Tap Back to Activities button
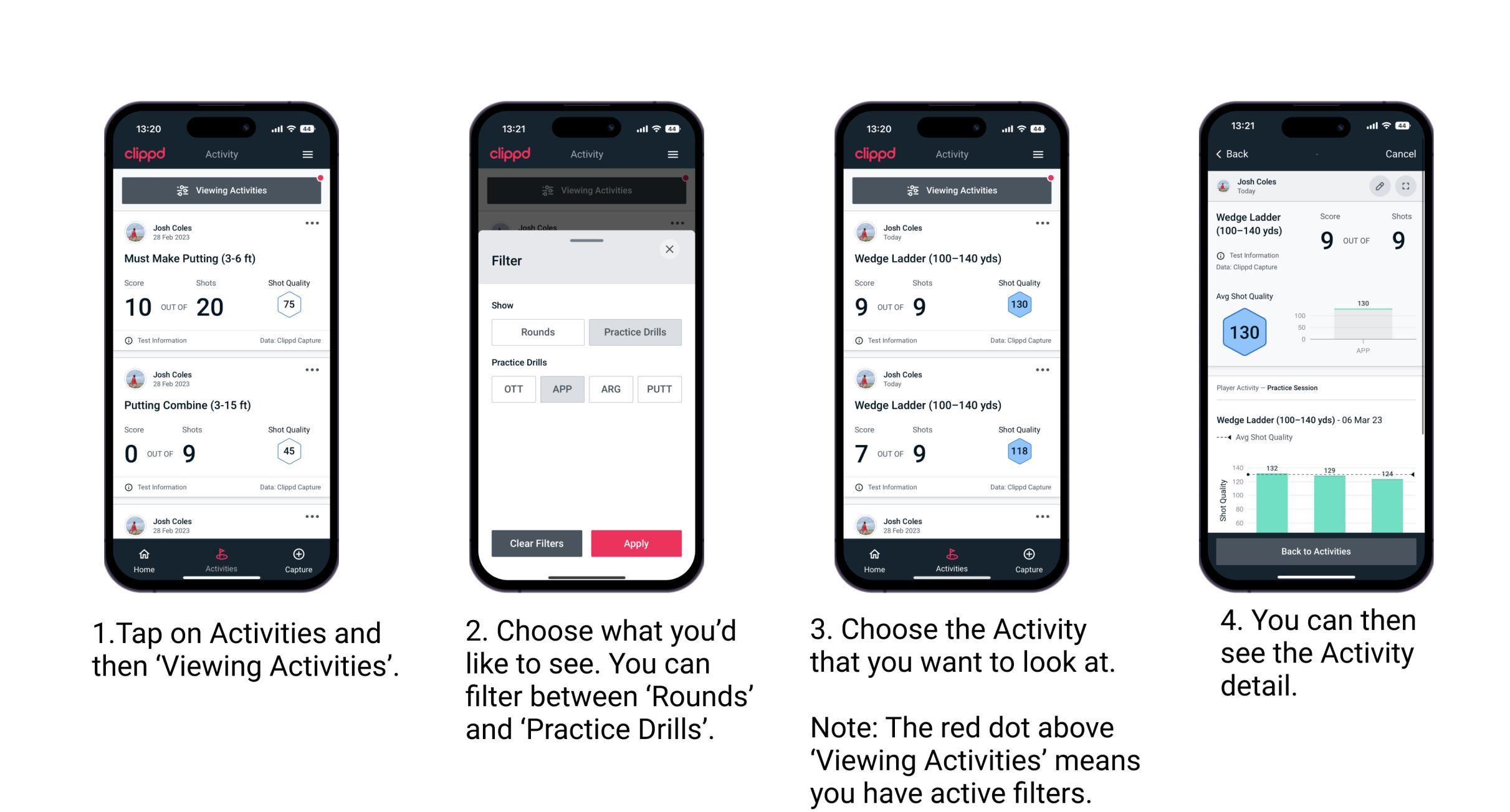 tap(1317, 552)
